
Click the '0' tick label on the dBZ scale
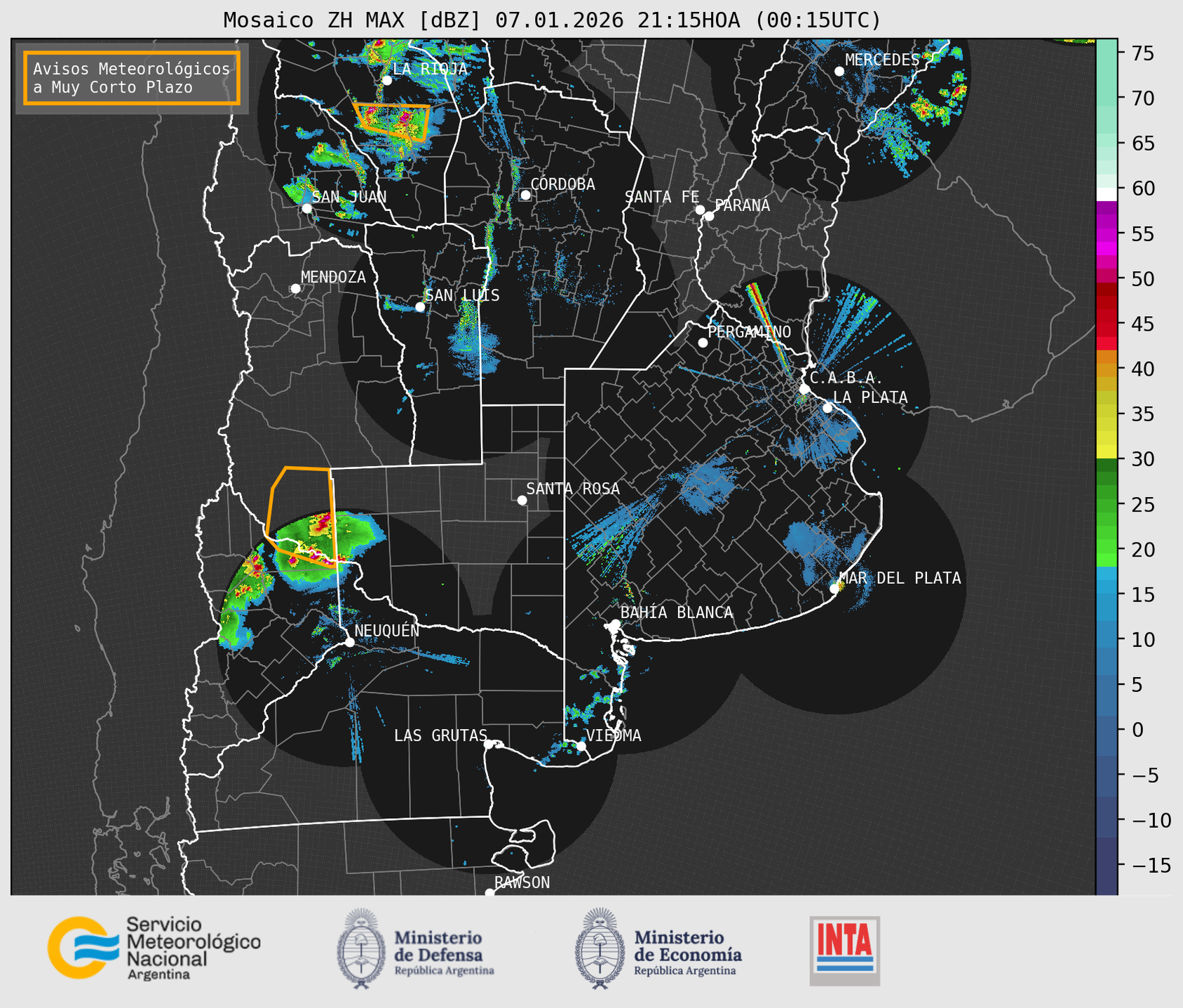pyautogui.click(x=1137, y=730)
